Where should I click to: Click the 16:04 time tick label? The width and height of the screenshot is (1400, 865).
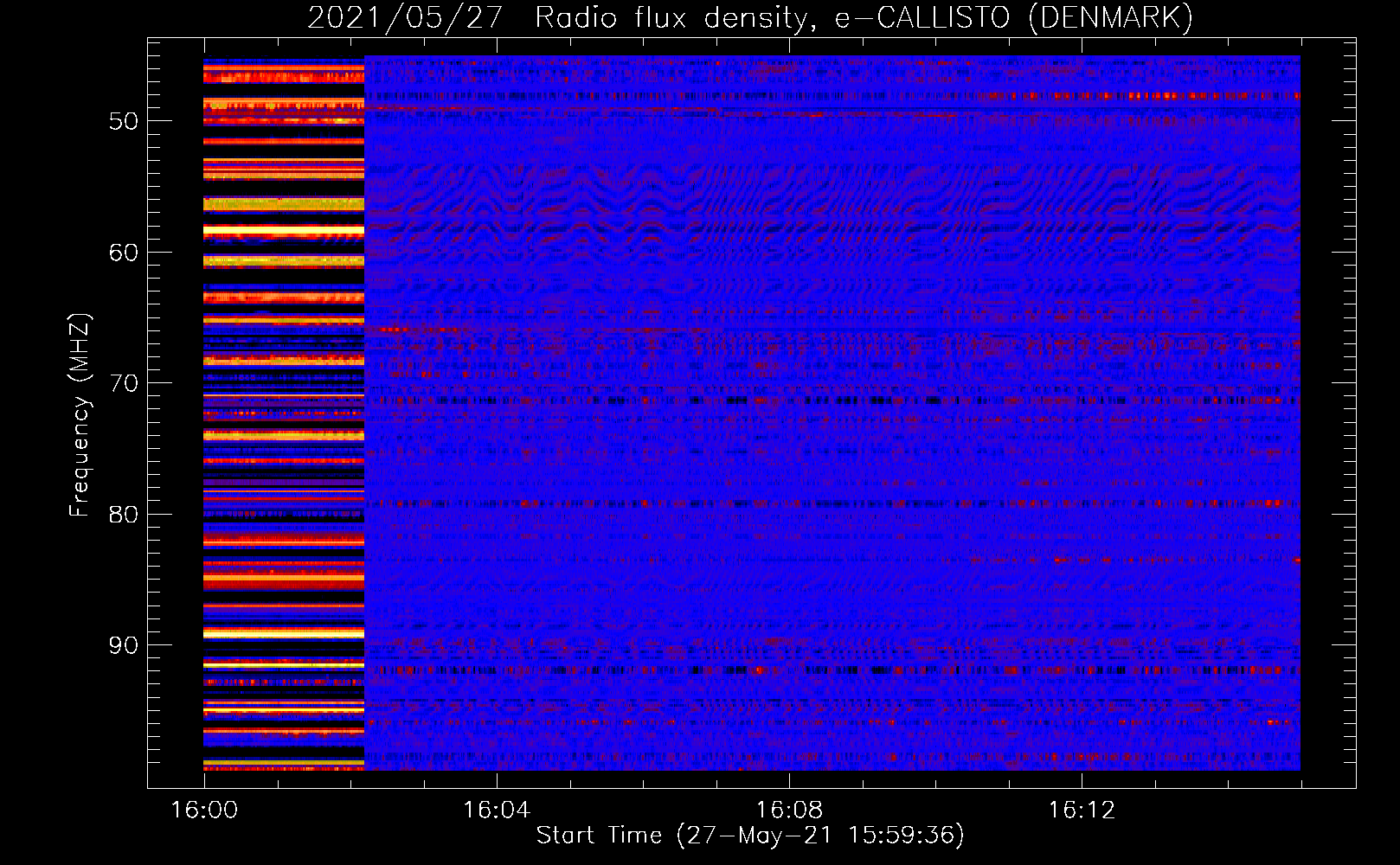(497, 811)
